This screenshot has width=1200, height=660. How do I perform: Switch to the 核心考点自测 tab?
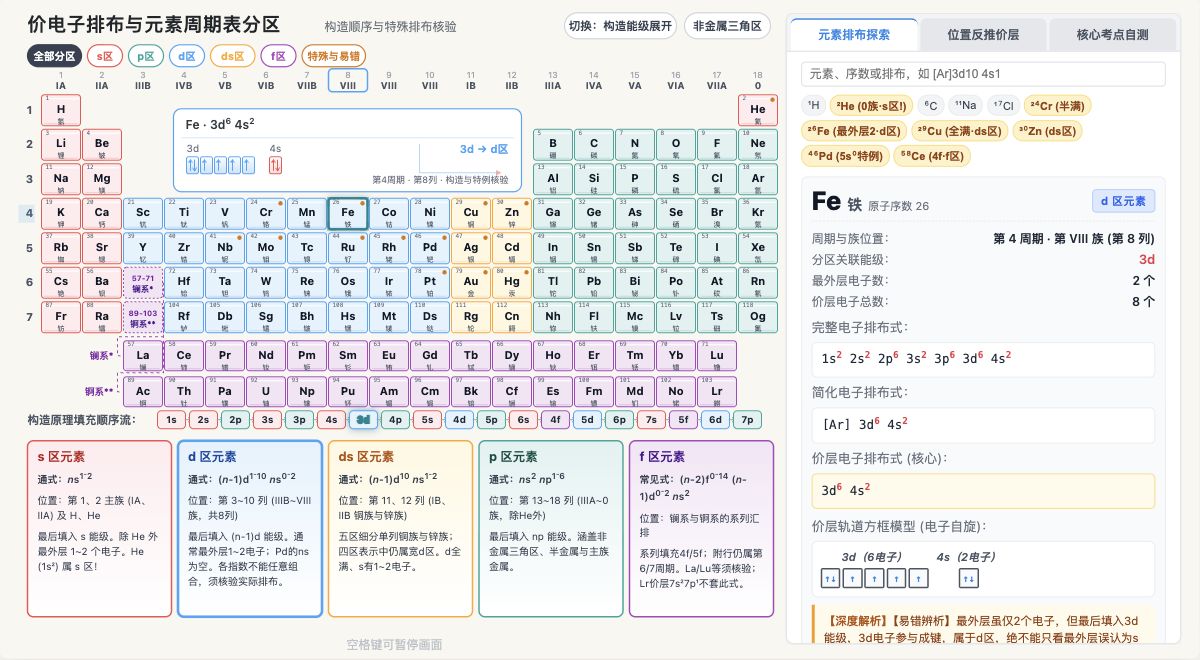coord(1112,34)
